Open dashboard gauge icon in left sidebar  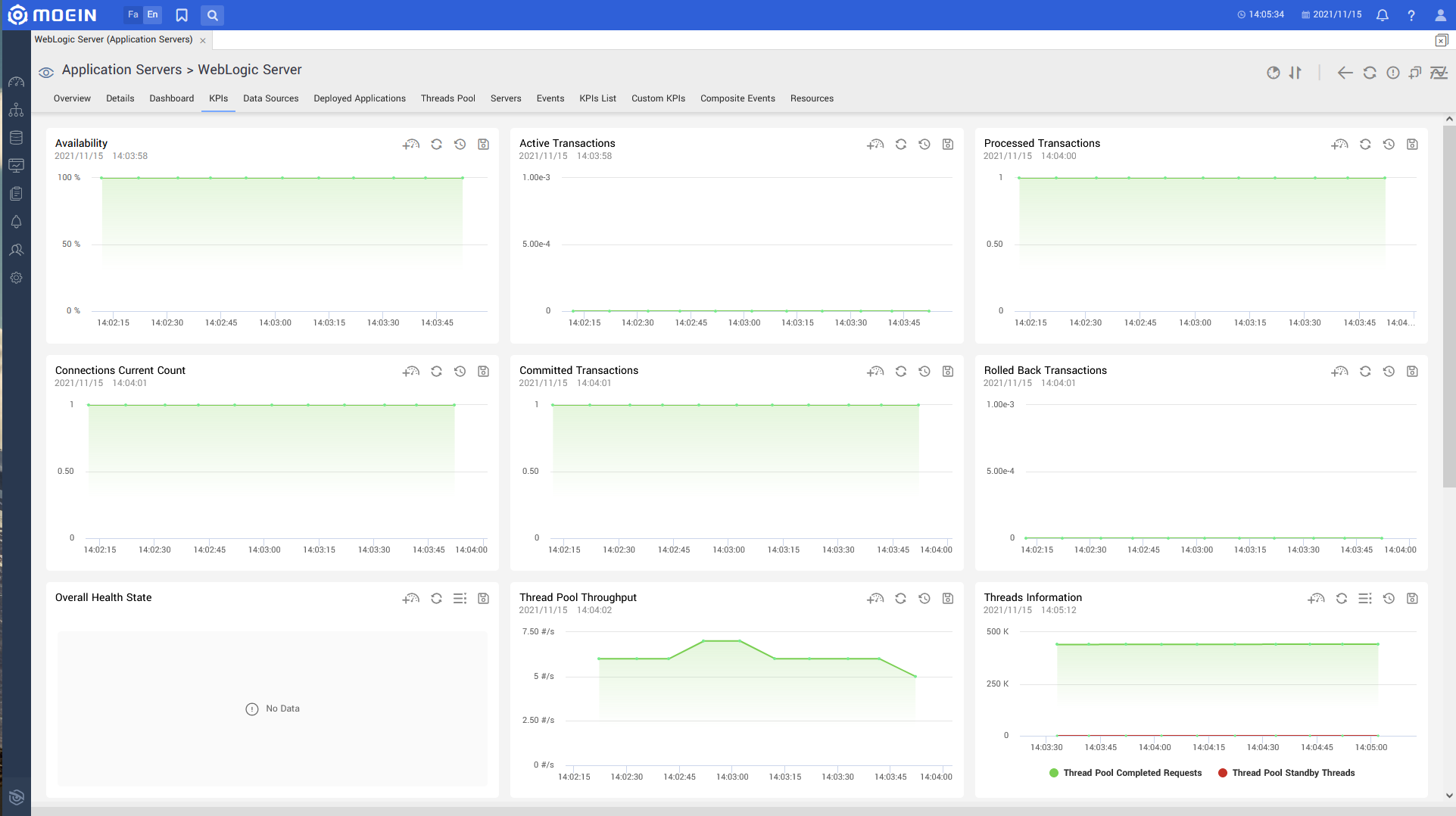point(16,82)
